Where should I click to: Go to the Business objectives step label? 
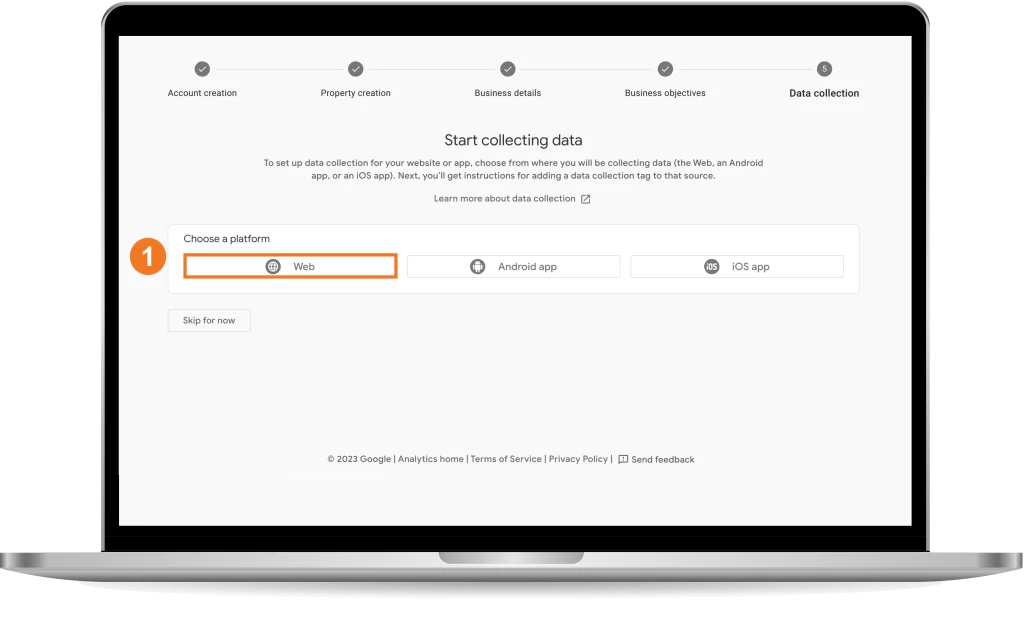[665, 93]
